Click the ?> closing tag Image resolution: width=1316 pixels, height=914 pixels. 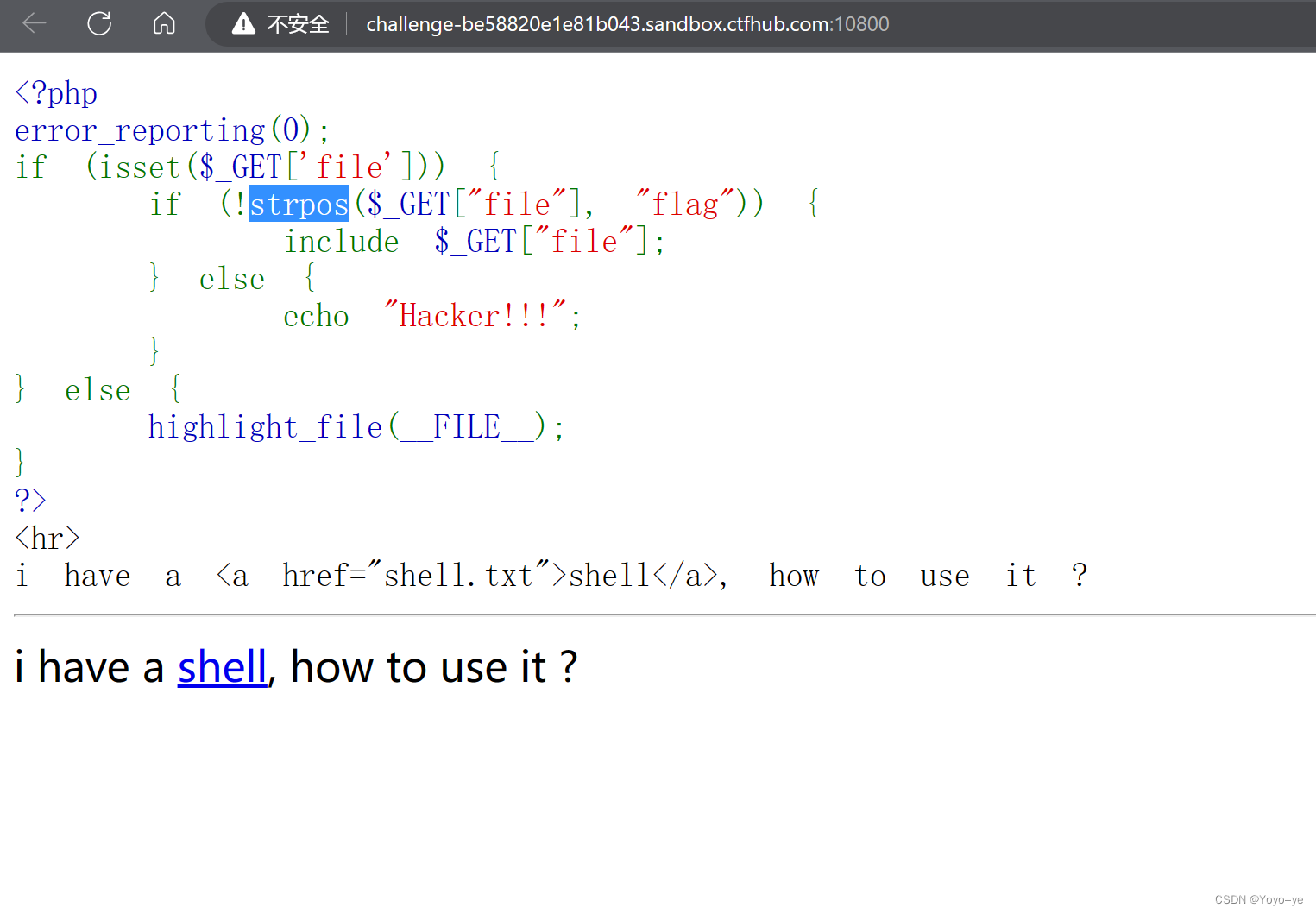click(x=30, y=500)
